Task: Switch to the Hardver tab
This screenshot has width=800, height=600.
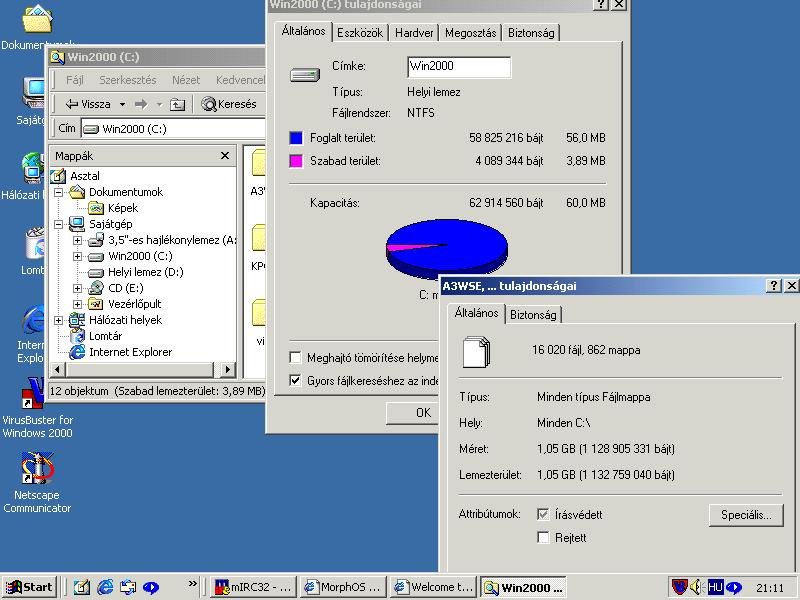Action: (x=414, y=33)
